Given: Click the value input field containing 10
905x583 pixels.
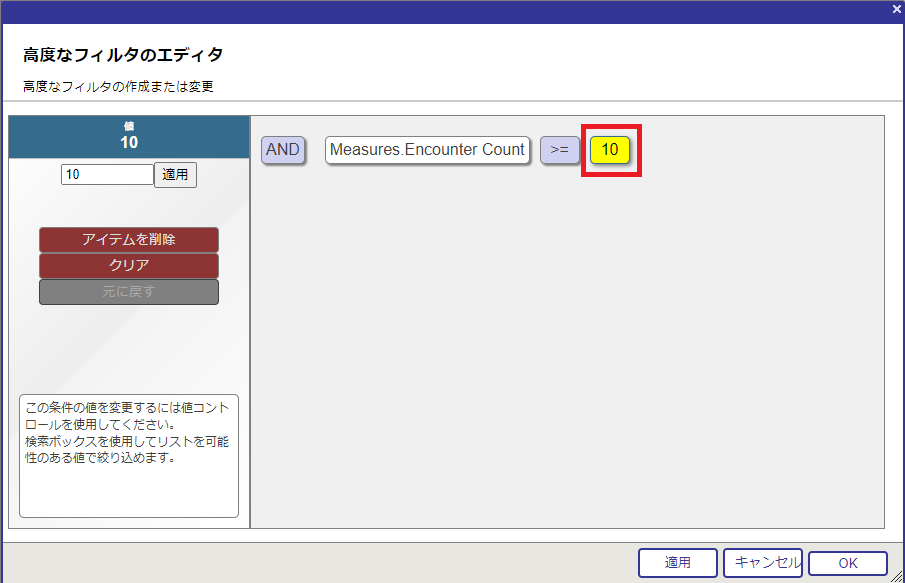Looking at the screenshot, I should [107, 174].
